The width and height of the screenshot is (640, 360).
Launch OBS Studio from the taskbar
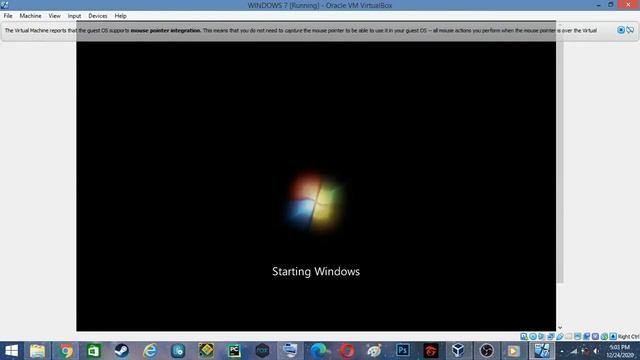(x=486, y=351)
